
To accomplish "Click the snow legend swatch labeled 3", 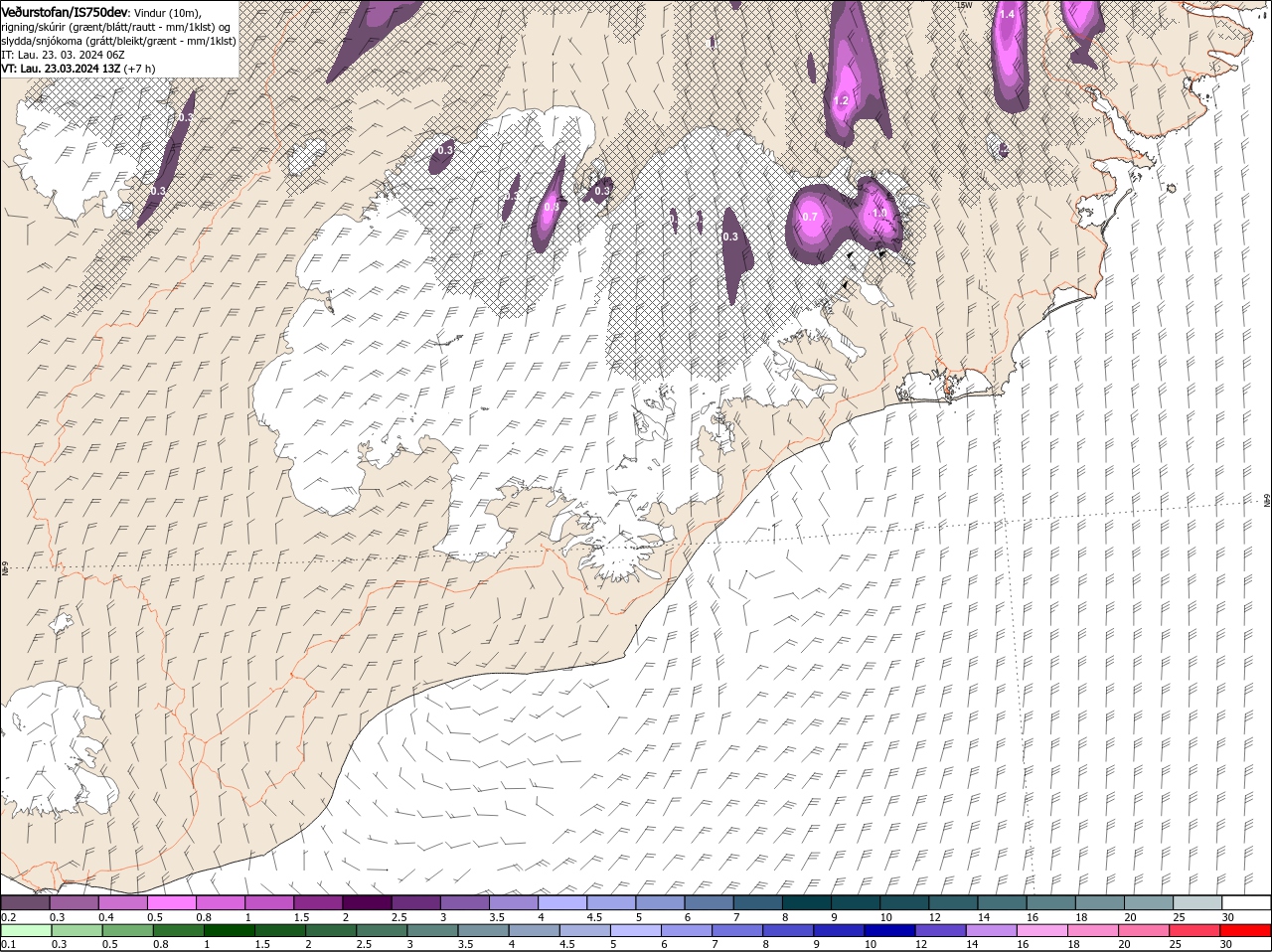I will [464, 902].
